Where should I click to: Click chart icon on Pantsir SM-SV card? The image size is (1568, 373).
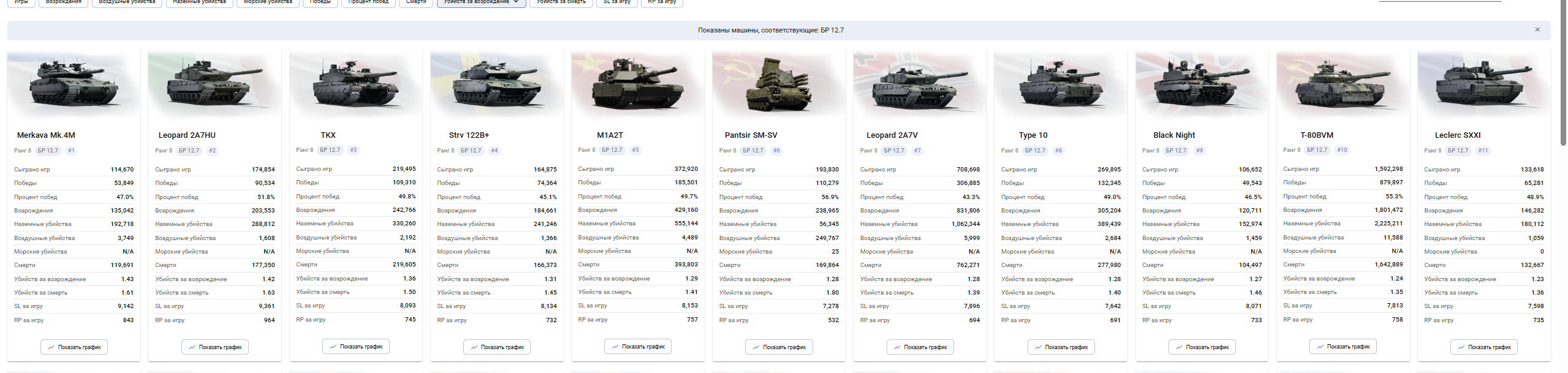point(756,347)
